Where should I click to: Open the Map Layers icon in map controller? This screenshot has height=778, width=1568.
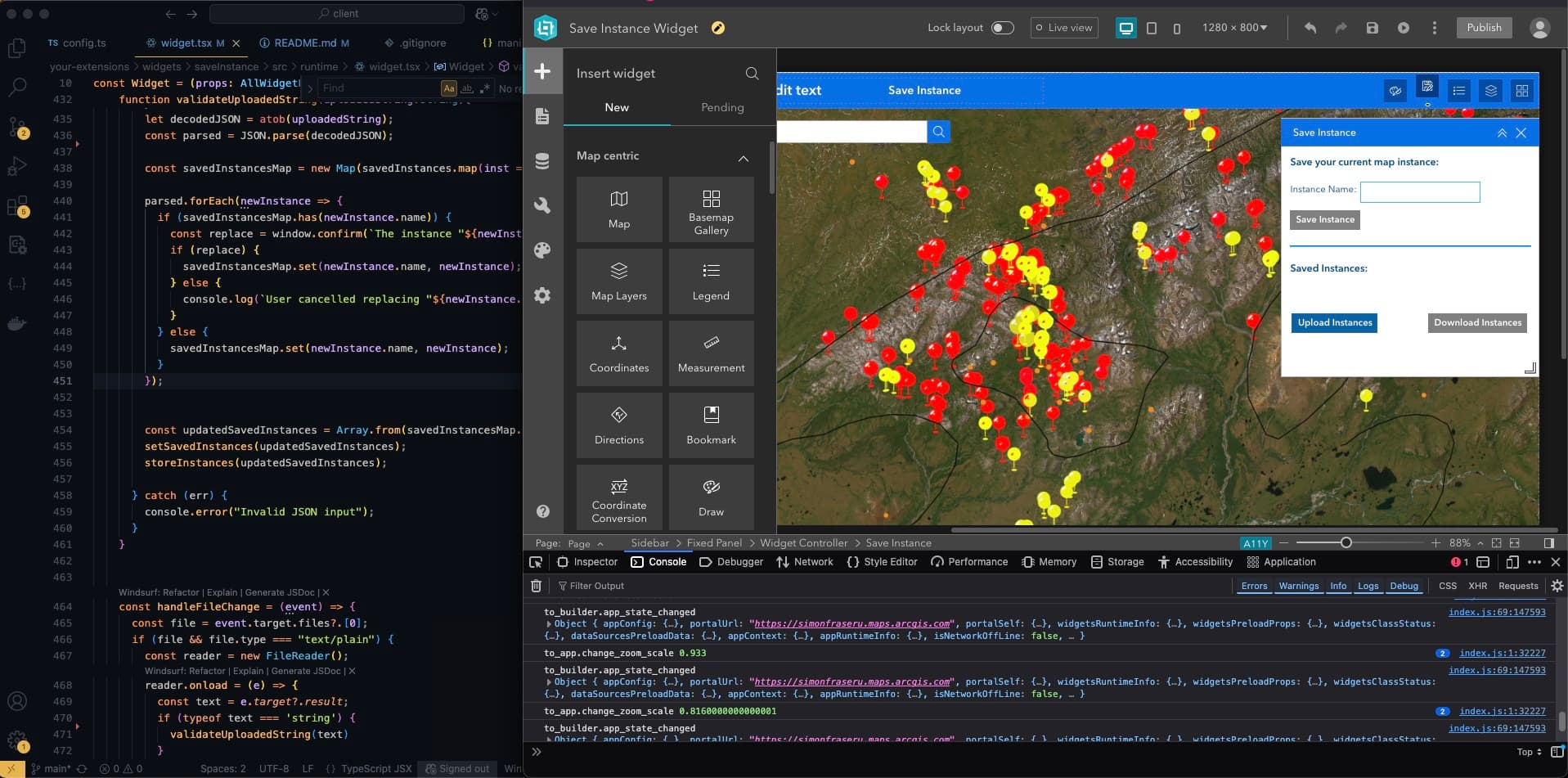1490,91
